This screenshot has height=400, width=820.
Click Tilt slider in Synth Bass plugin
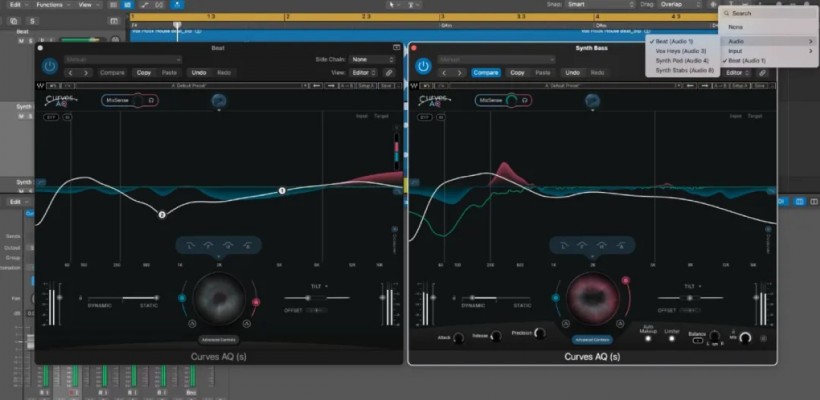pyautogui.click(x=690, y=298)
